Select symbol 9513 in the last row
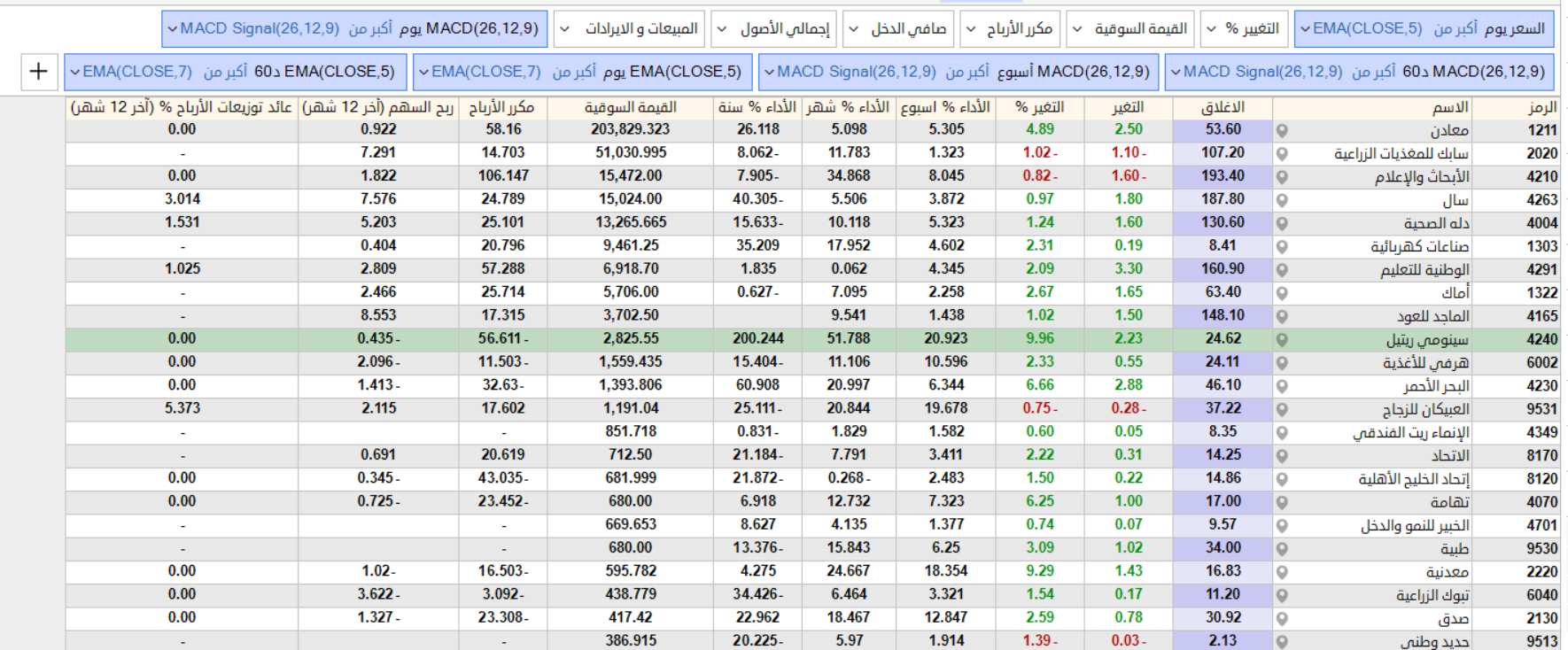Image resolution: width=1568 pixels, height=650 pixels. point(1541,641)
